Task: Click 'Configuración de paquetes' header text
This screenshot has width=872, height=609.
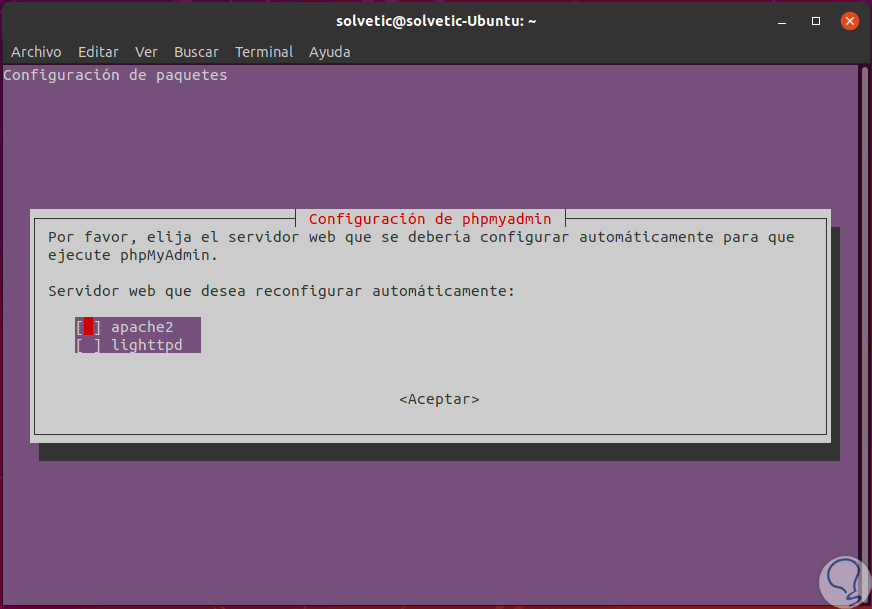Action: 116,75
